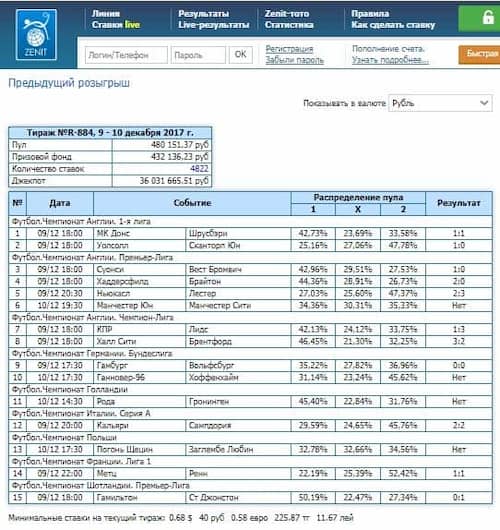Open Live-результаты page
The image size is (500, 530).
coord(214,25)
